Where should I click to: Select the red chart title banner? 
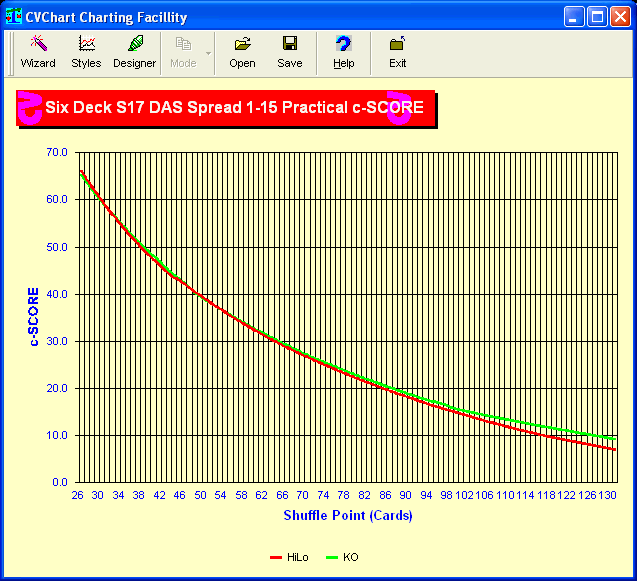click(x=227, y=107)
